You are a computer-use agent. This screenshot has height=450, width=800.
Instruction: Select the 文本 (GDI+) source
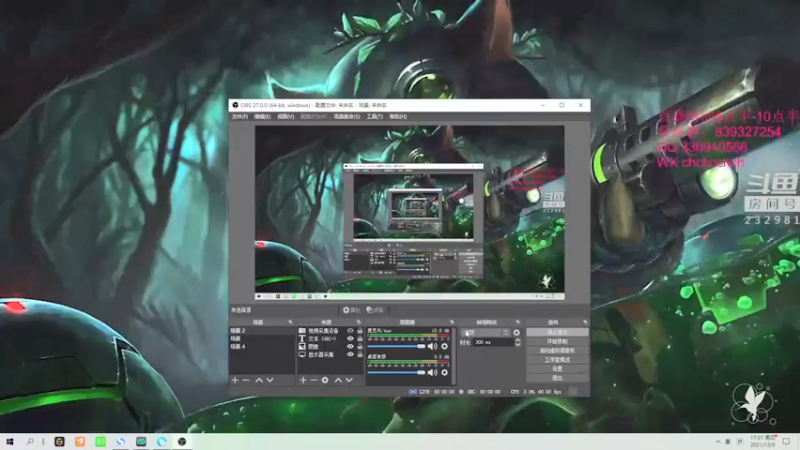(322, 338)
